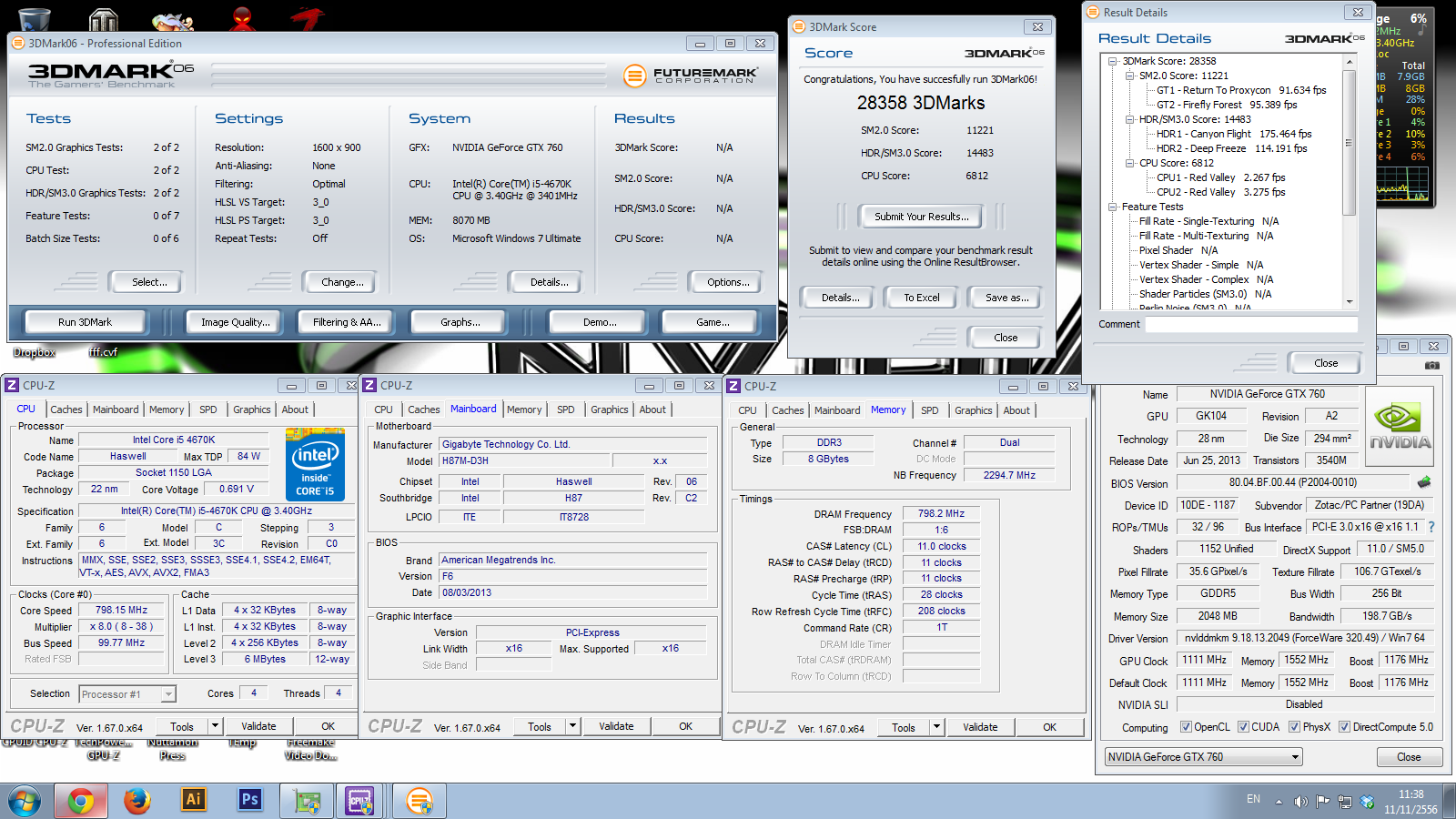Click the Futuremark Corporation logo

point(692,76)
